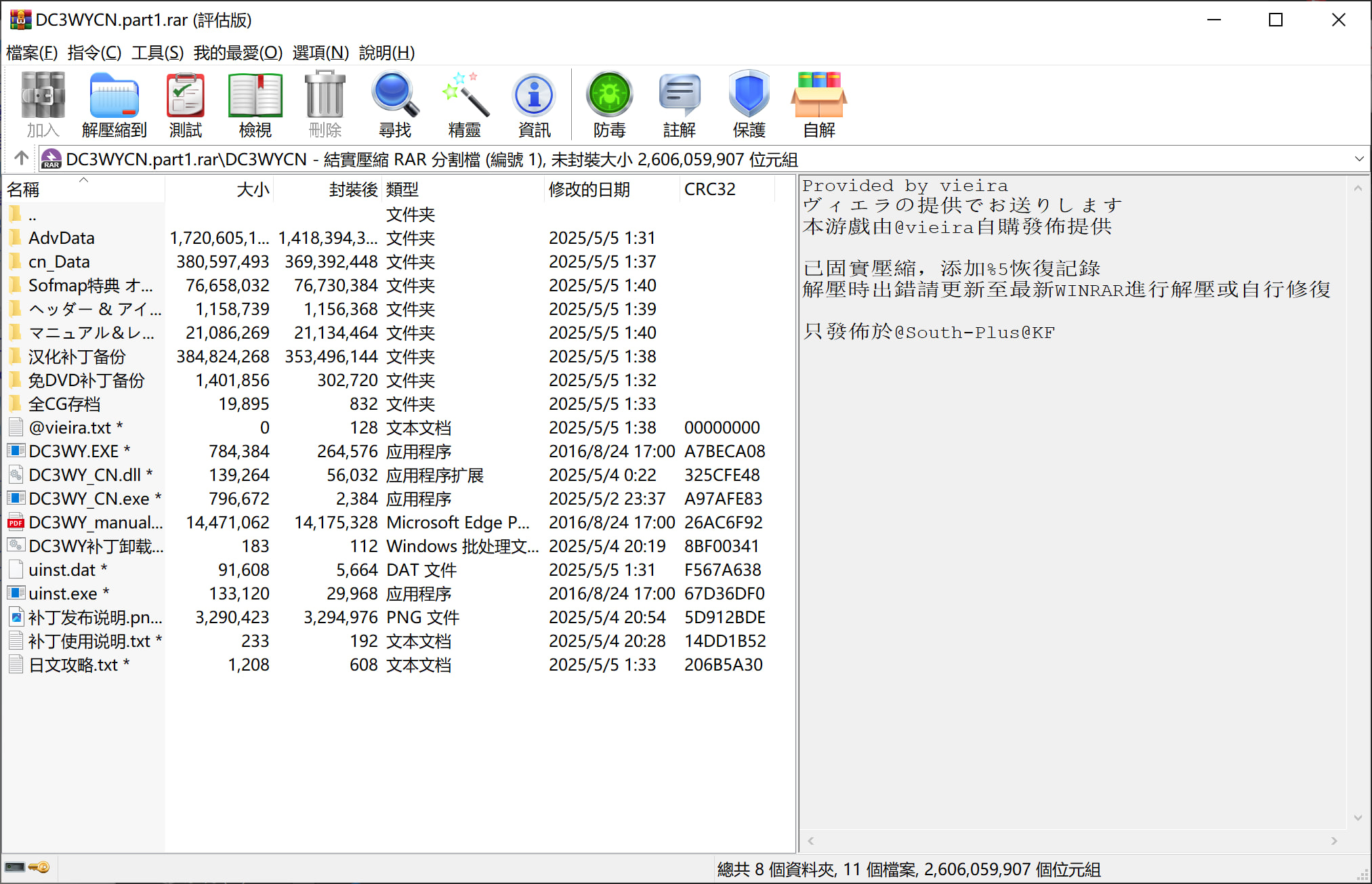Sort by the CRC32 column header
This screenshot has width=1372, height=884.
pyautogui.click(x=728, y=189)
